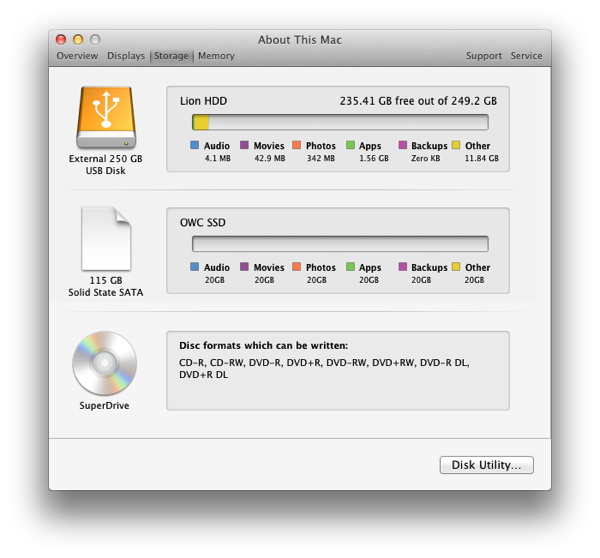Click the External USB Disk drive icon
Screen dimensions: 600x558
coord(106,117)
